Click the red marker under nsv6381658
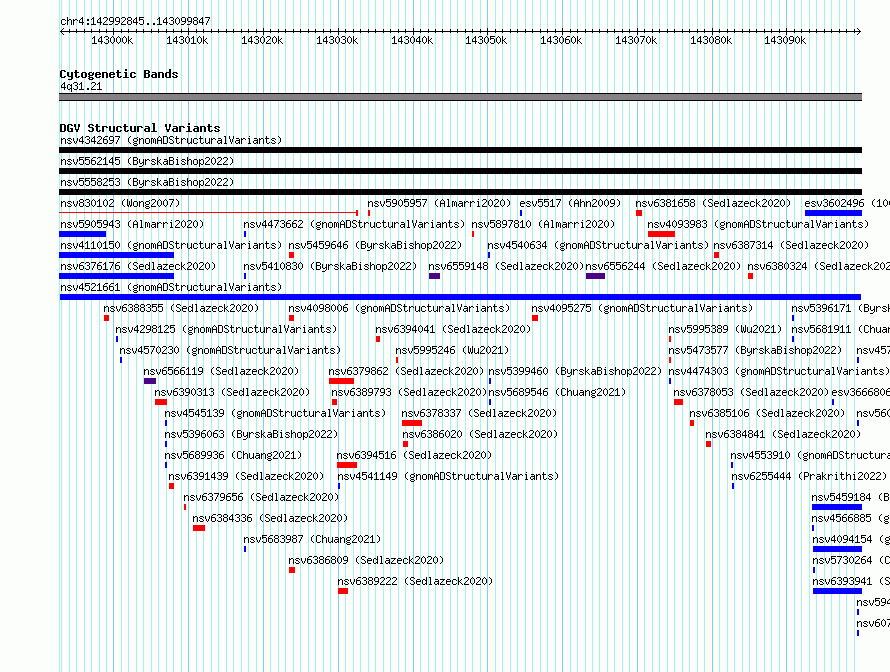This screenshot has width=890, height=672. (x=639, y=213)
